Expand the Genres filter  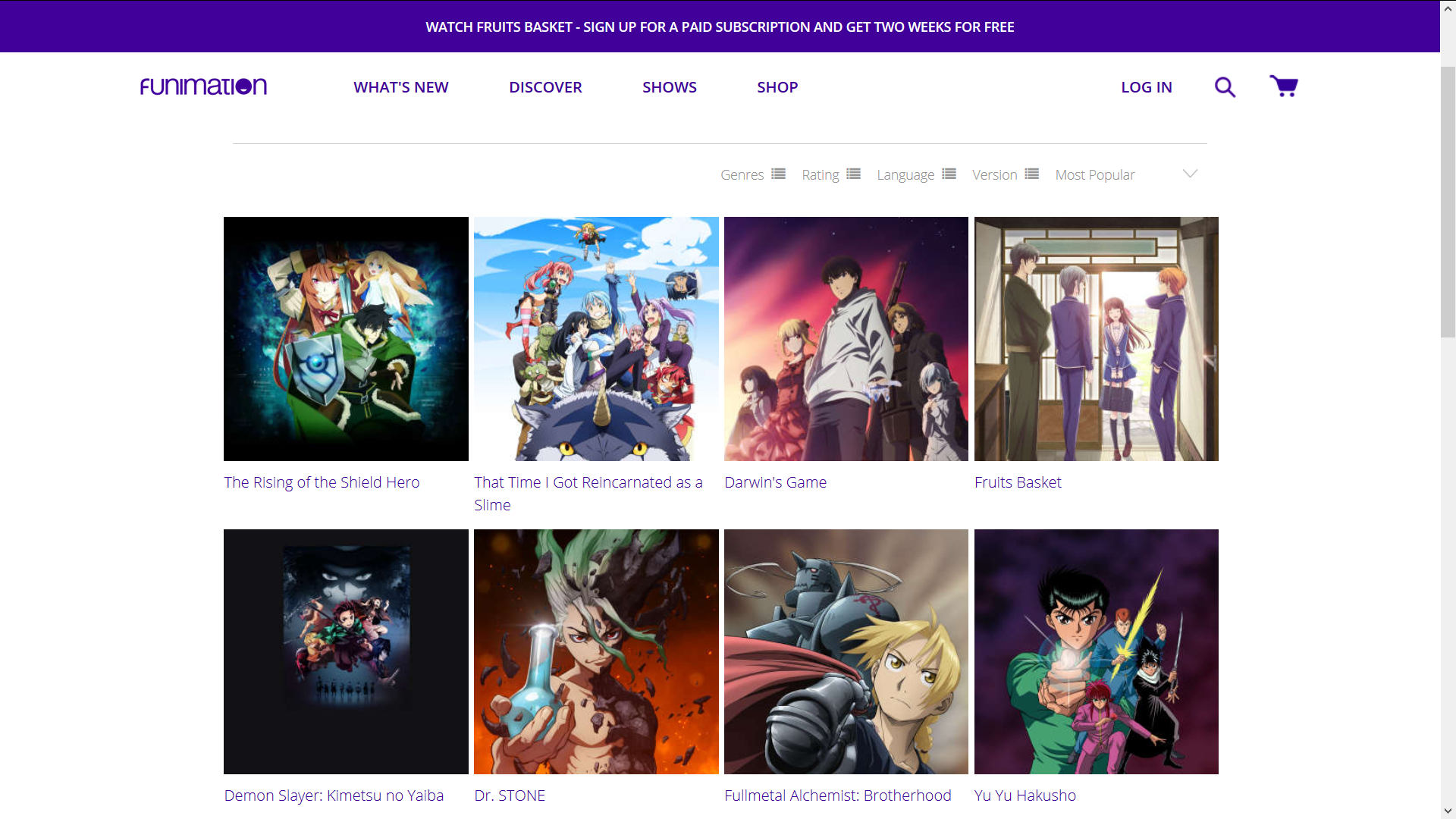(742, 175)
